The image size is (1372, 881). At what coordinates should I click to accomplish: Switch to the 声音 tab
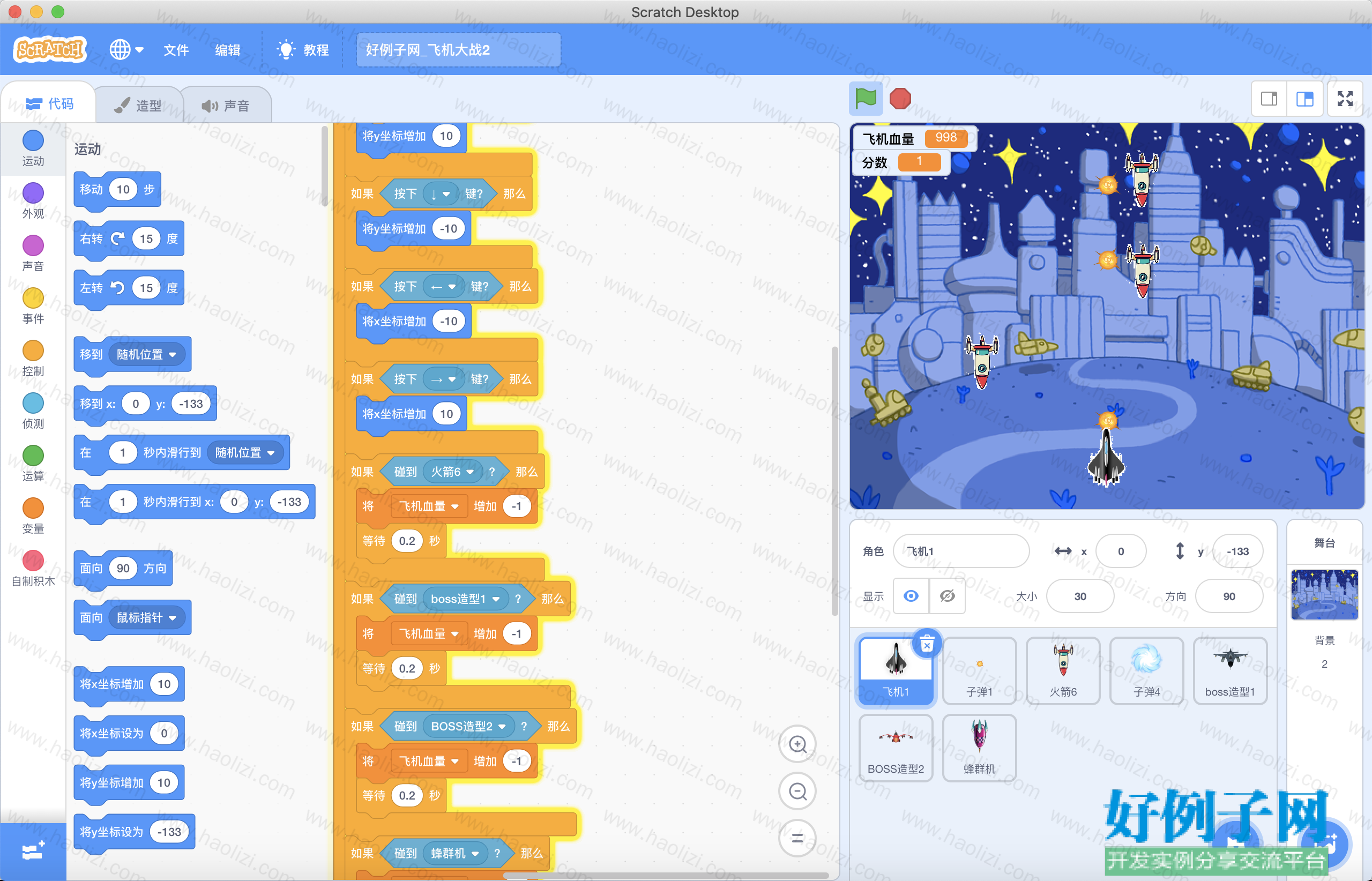pyautogui.click(x=226, y=105)
